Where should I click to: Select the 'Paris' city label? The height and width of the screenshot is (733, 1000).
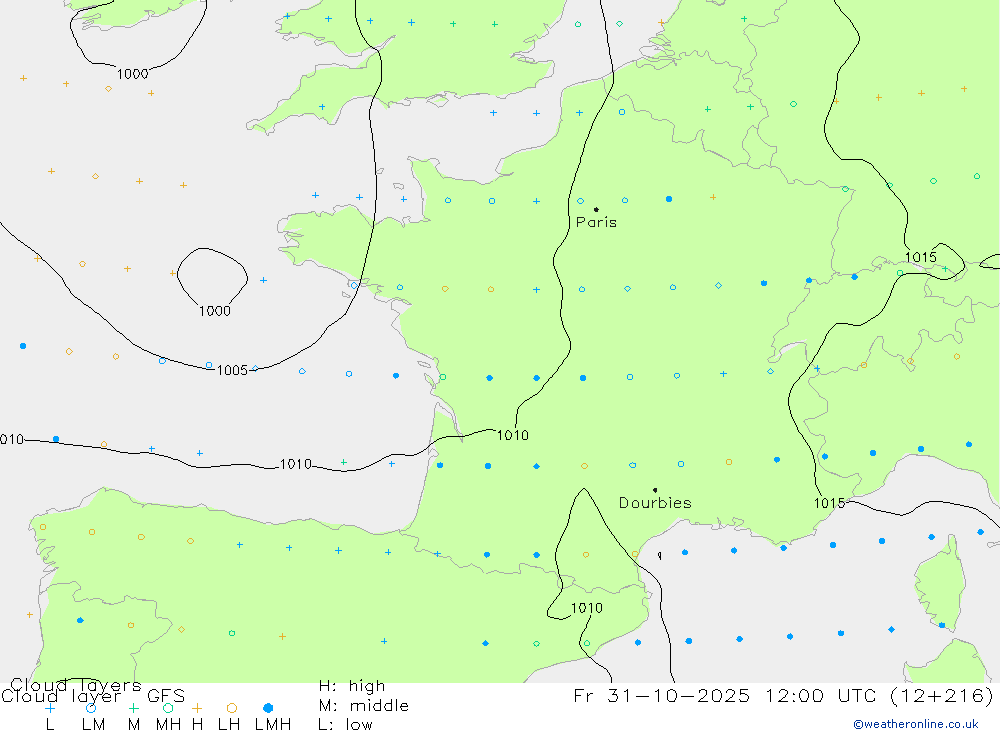pyautogui.click(x=596, y=222)
